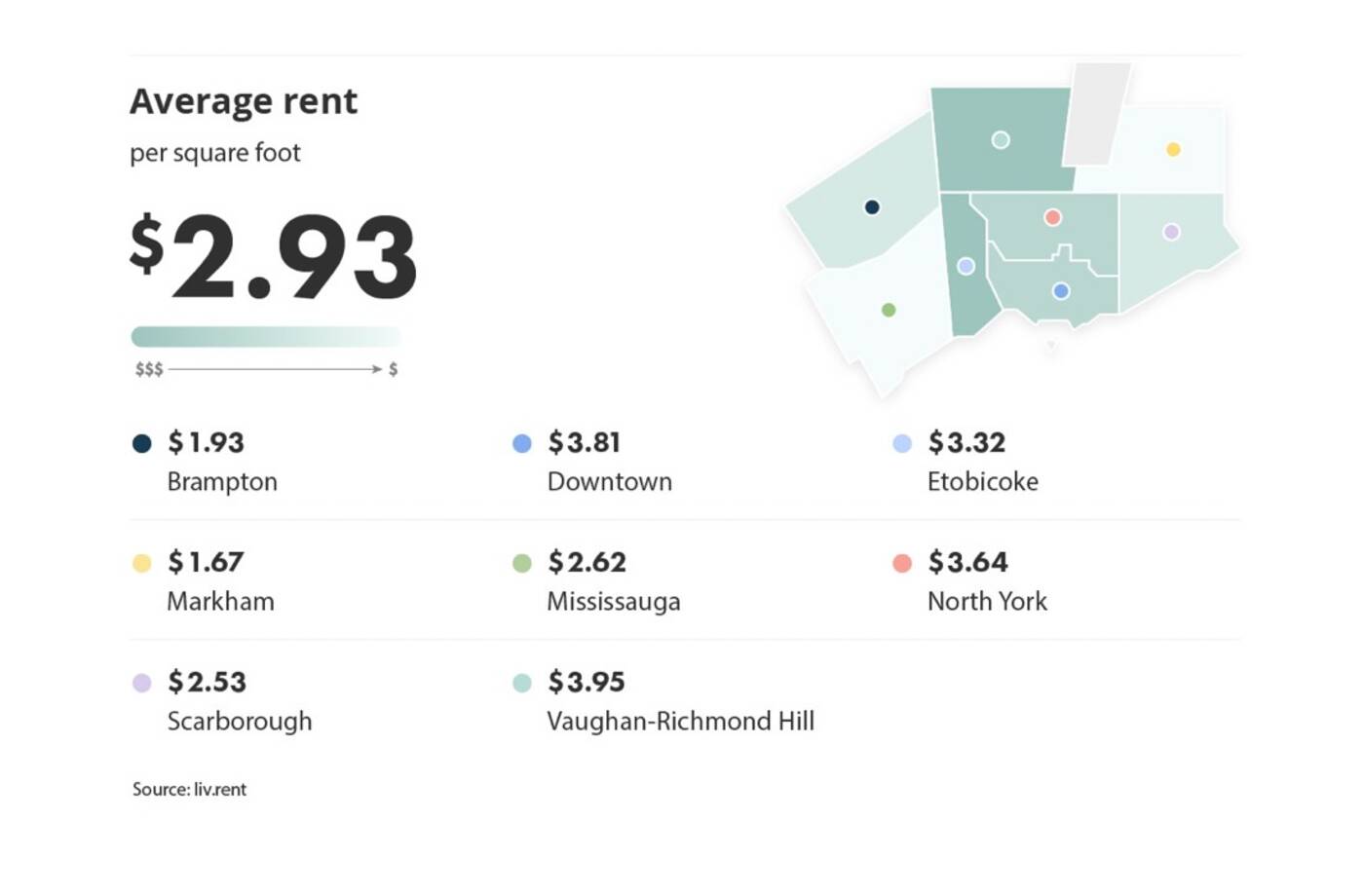
Task: Click the teal legend dot beside $3.95
Action: [x=522, y=683]
